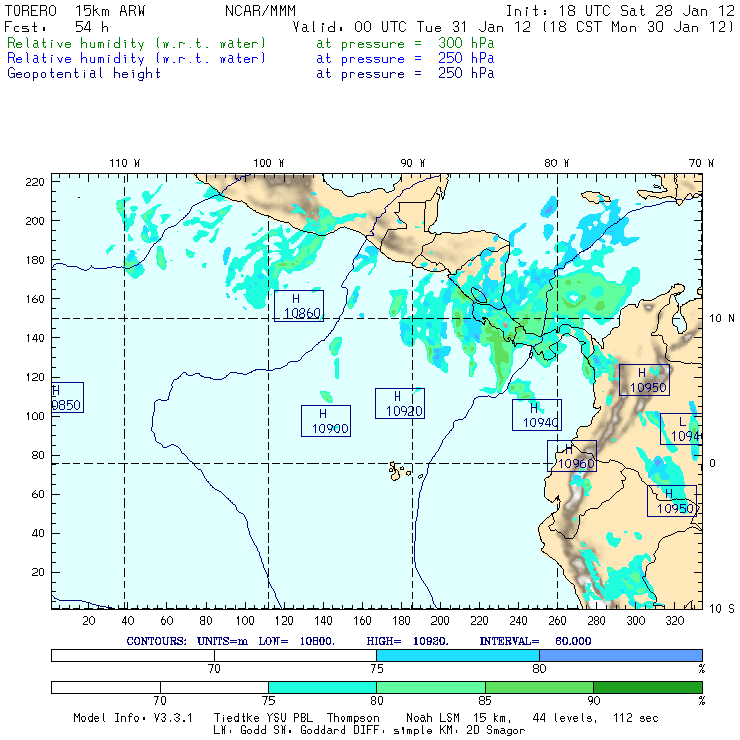
Task: Click the "H 10940" high marker box
Action: click(x=537, y=415)
